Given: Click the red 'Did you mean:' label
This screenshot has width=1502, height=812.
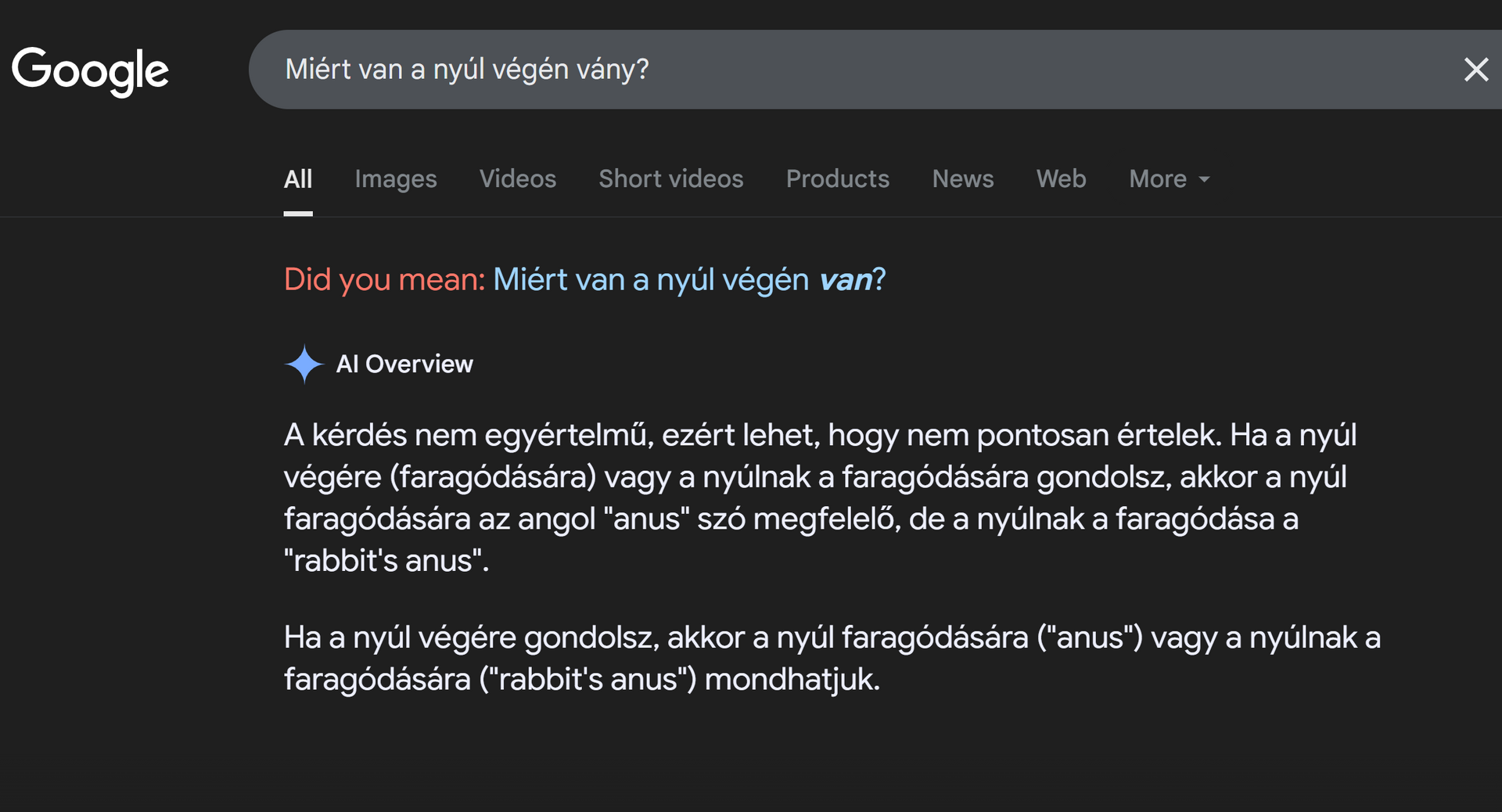Looking at the screenshot, I should [x=385, y=280].
